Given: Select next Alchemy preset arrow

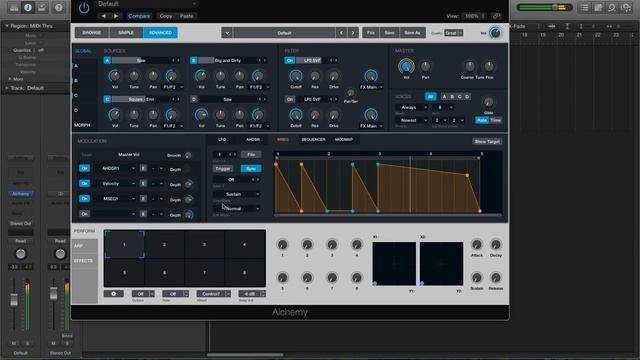Looking at the screenshot, I should tap(353, 33).
